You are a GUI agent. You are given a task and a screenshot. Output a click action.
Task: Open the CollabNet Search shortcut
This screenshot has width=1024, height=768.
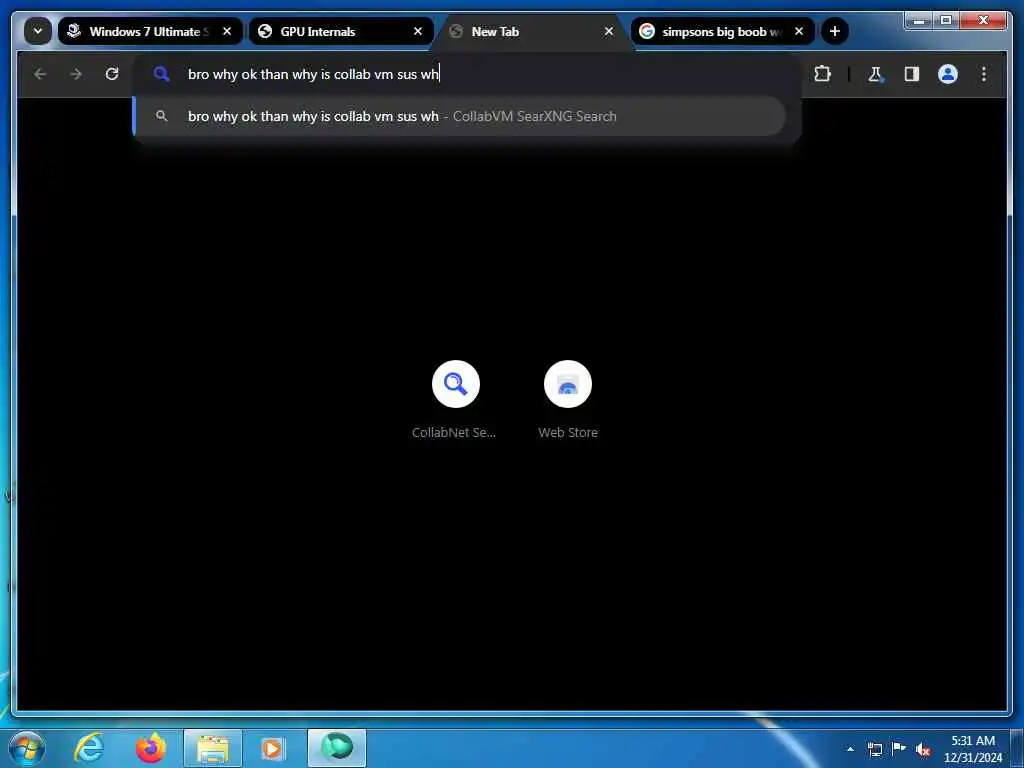click(455, 400)
